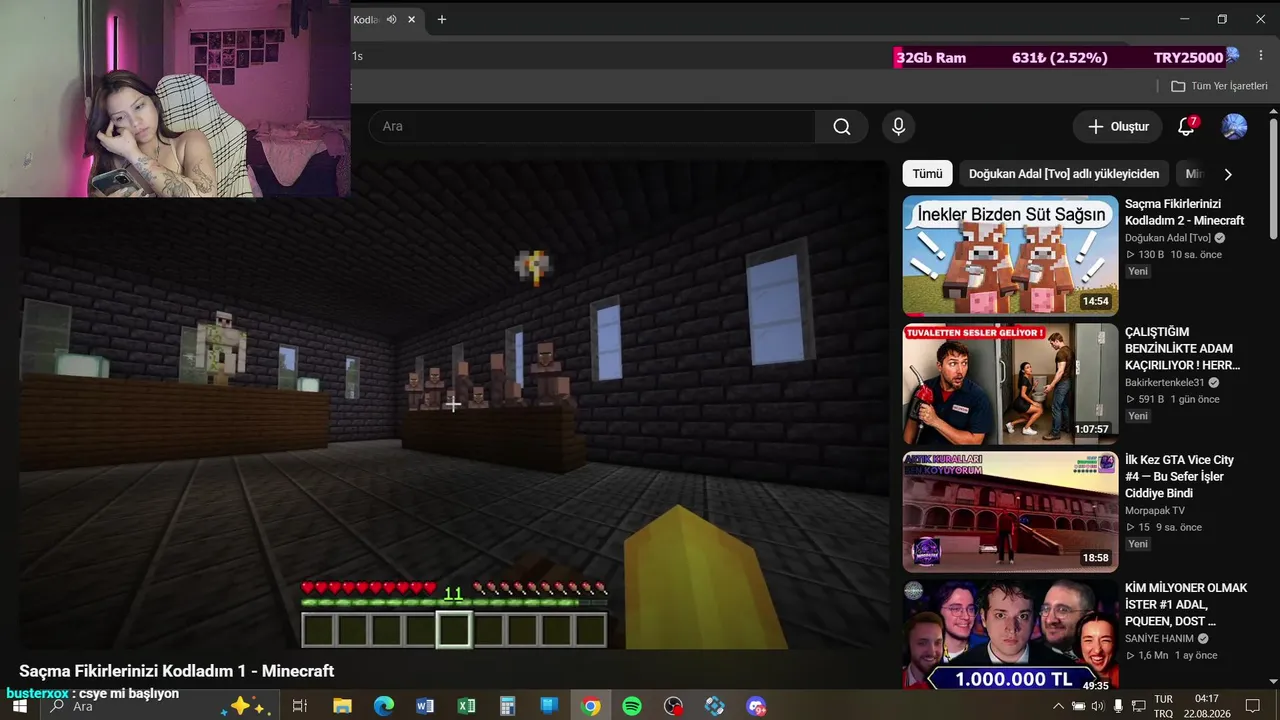Open video title İlk Kez GTA Vice City #4
Image resolution: width=1280 pixels, height=720 pixels.
pyautogui.click(x=1180, y=476)
